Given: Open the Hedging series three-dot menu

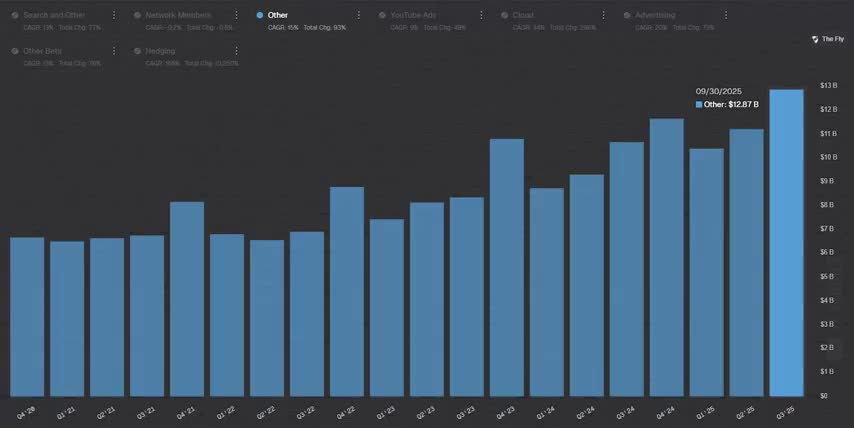Looking at the screenshot, I should click(x=236, y=51).
